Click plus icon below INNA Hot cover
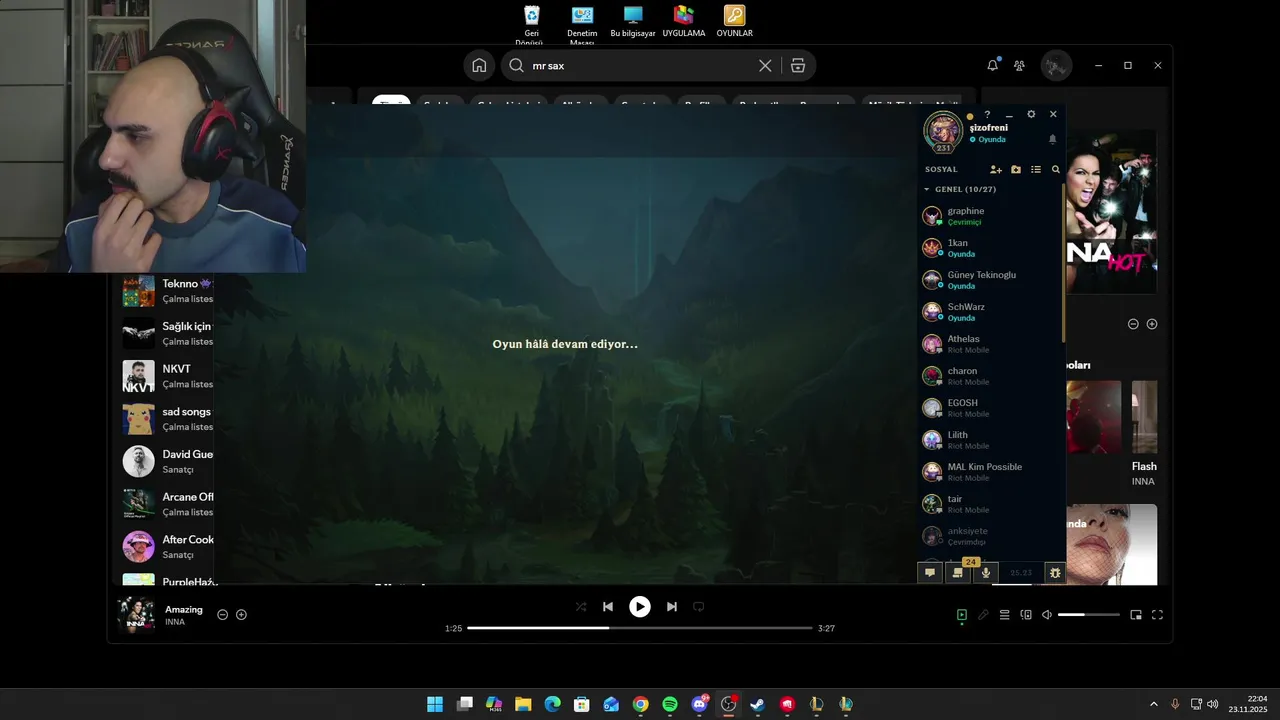The width and height of the screenshot is (1280, 720). (1152, 324)
